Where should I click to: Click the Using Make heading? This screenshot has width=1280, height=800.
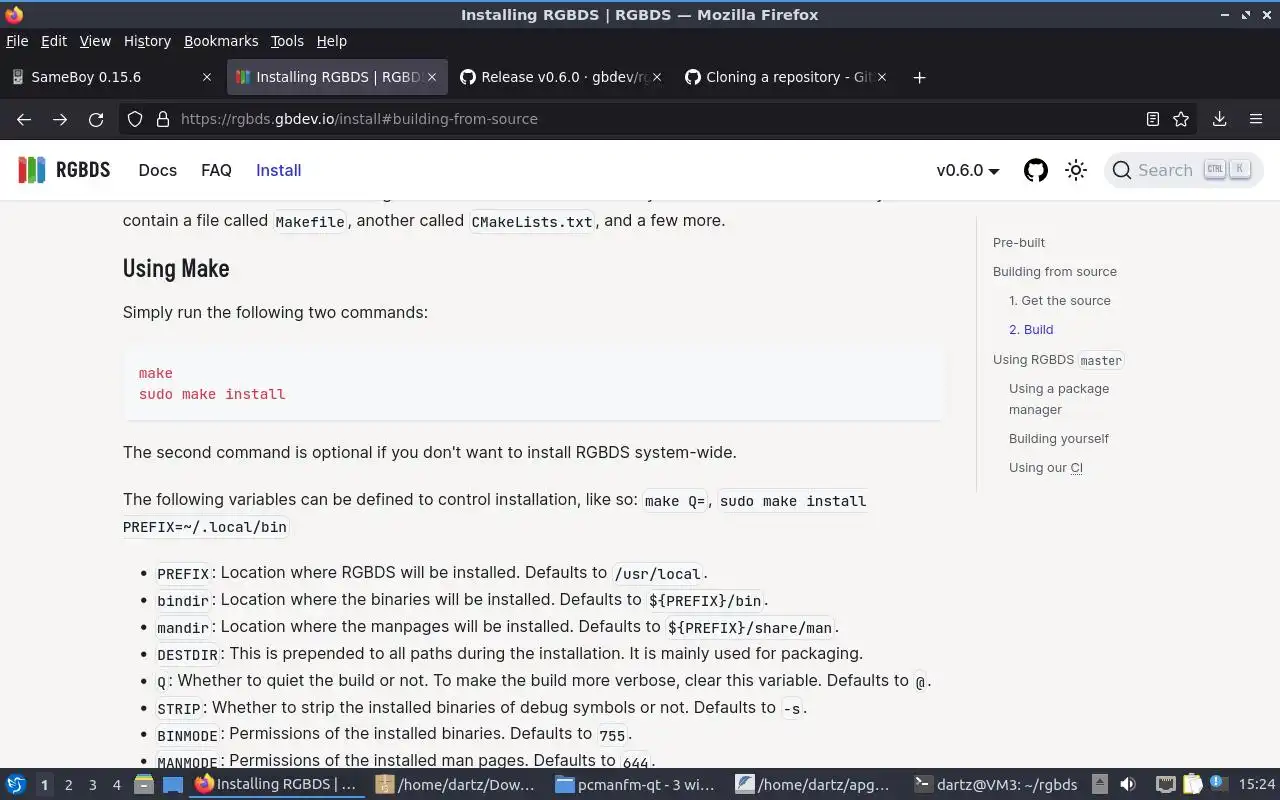tap(176, 268)
